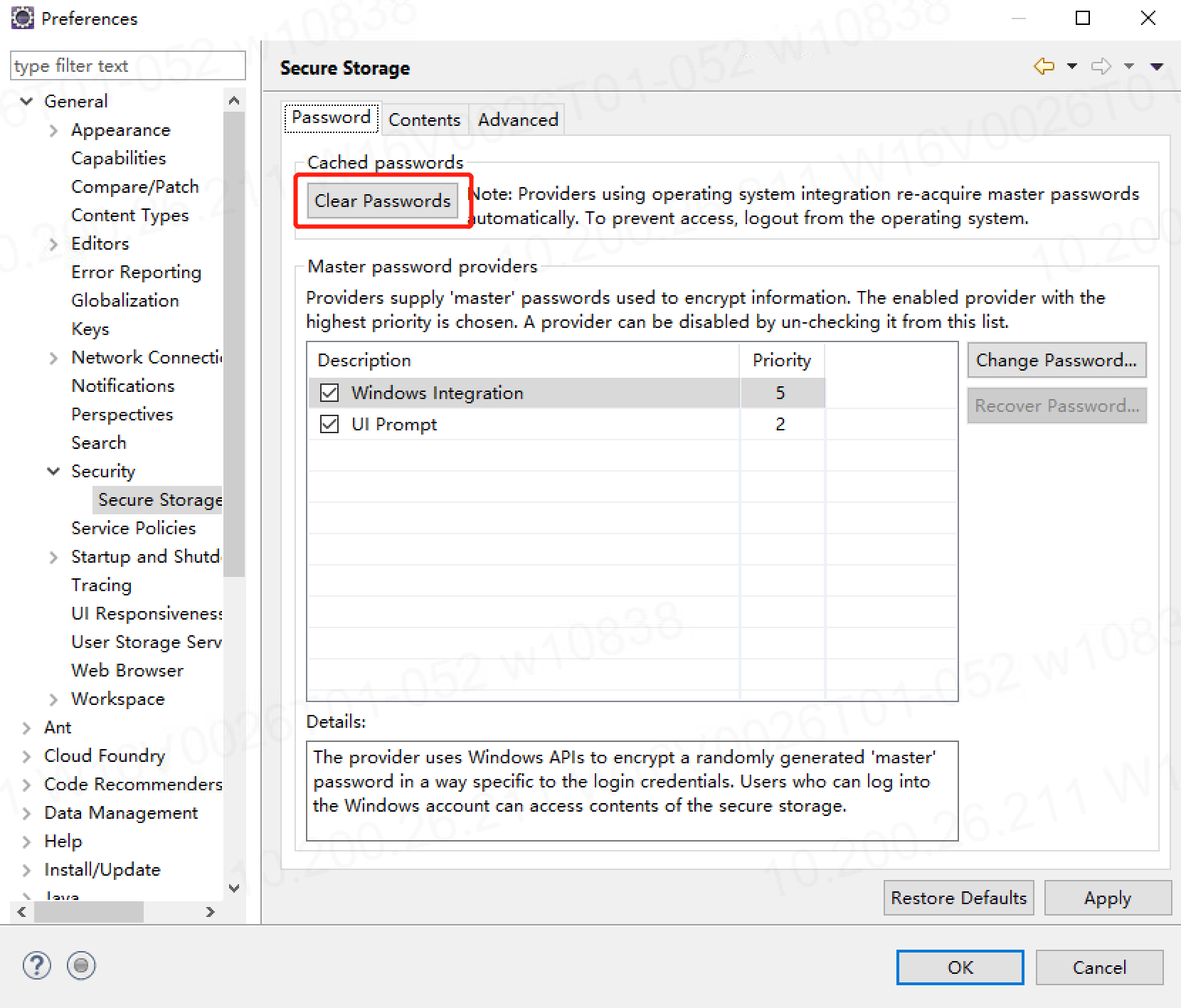Click the Change Password button
Viewport: 1181px width, 1008px height.
(1056, 360)
